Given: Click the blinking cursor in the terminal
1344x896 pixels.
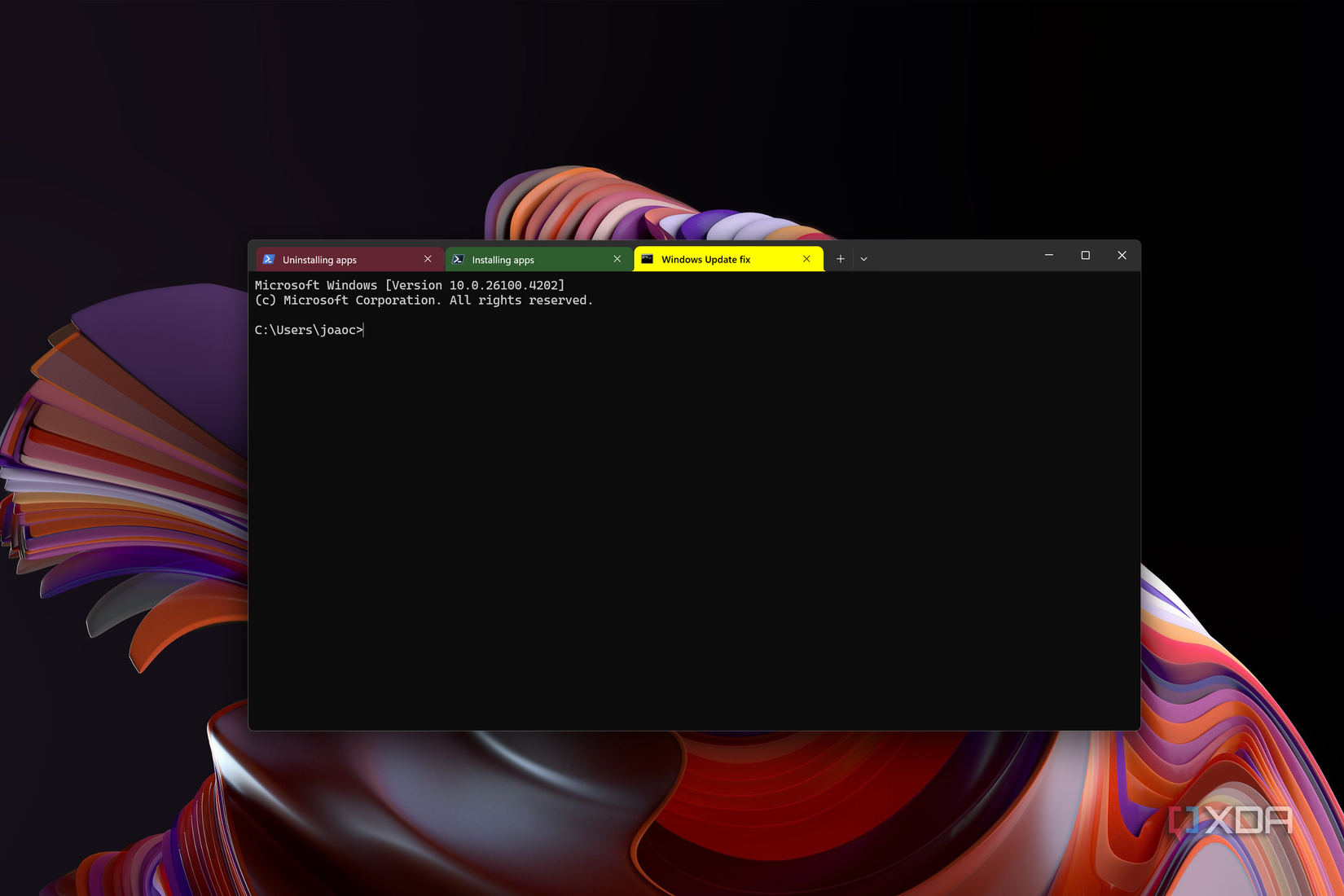Looking at the screenshot, I should pyautogui.click(x=363, y=329).
